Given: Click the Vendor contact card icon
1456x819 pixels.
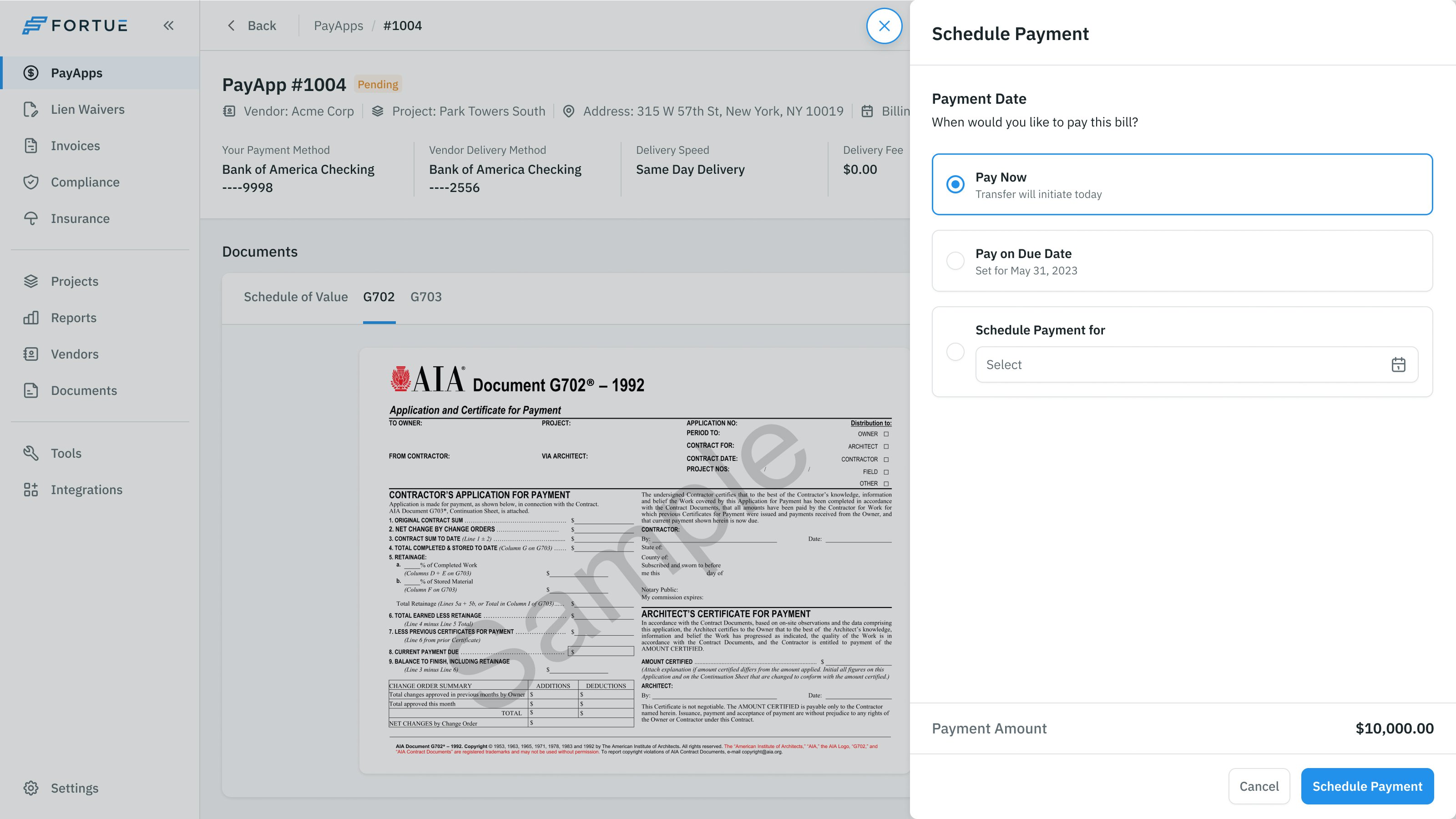Looking at the screenshot, I should pyautogui.click(x=229, y=111).
